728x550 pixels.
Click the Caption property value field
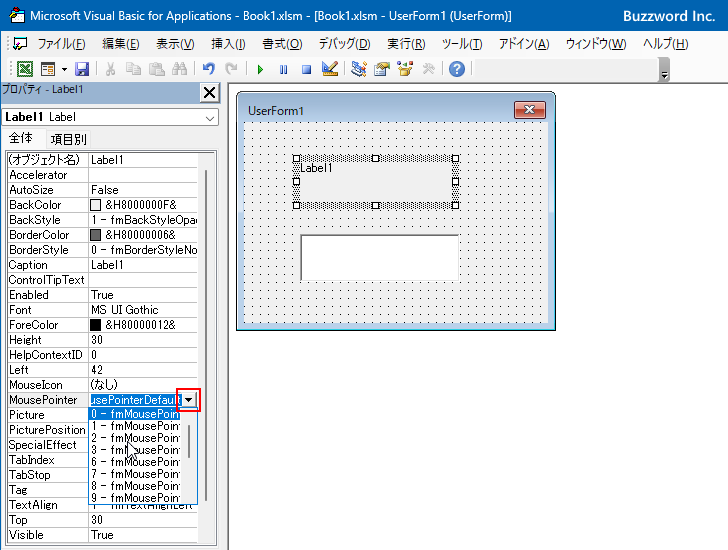coord(143,265)
